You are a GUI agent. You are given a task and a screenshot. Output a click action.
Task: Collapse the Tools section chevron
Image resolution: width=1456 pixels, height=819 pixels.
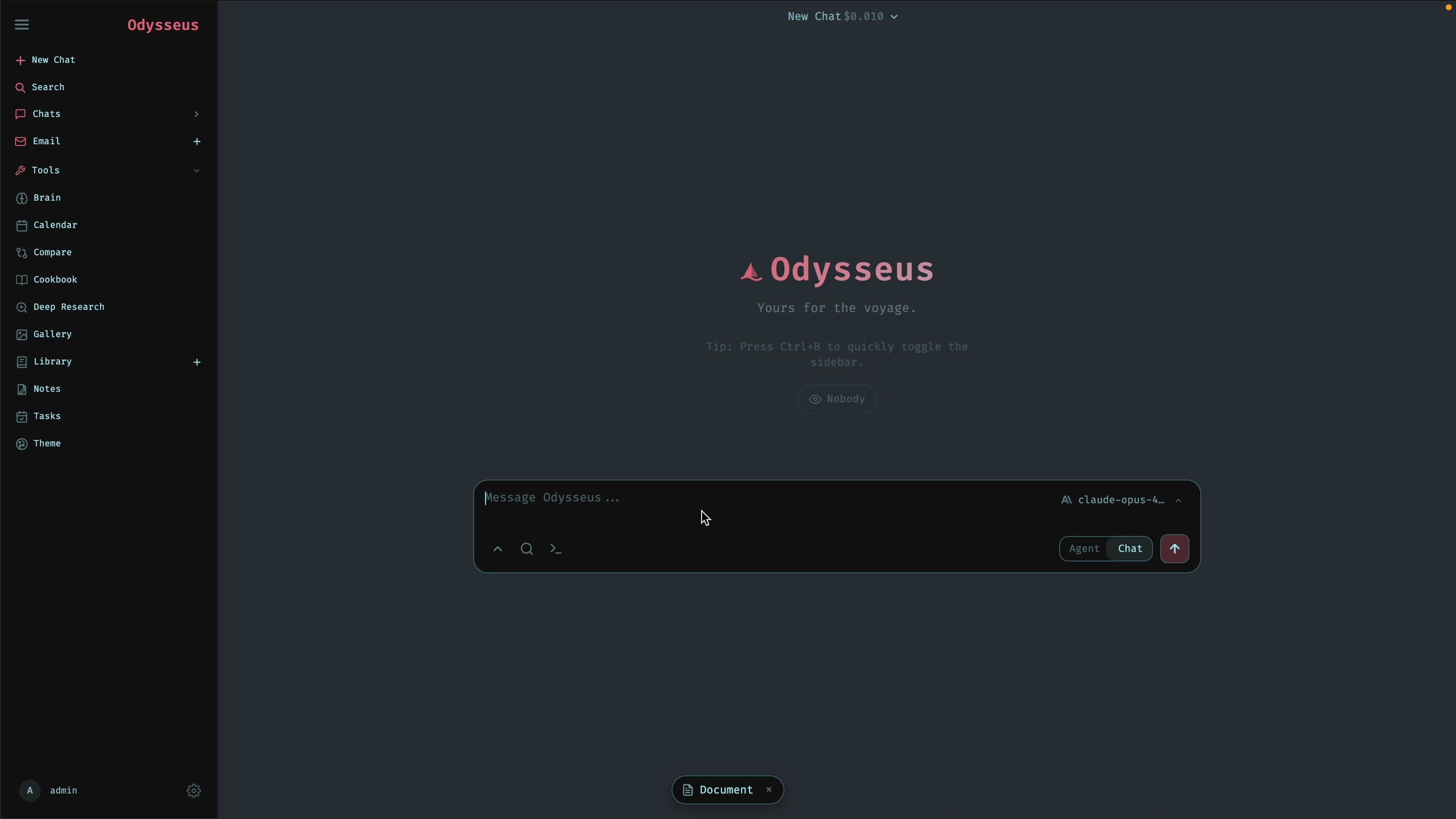click(x=196, y=170)
